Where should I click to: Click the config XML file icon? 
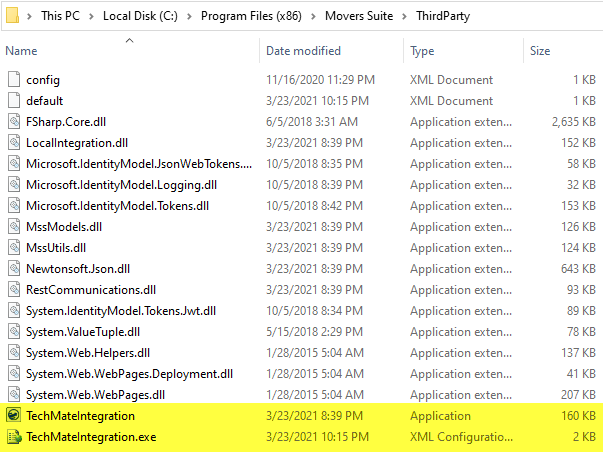pyautogui.click(x=14, y=80)
